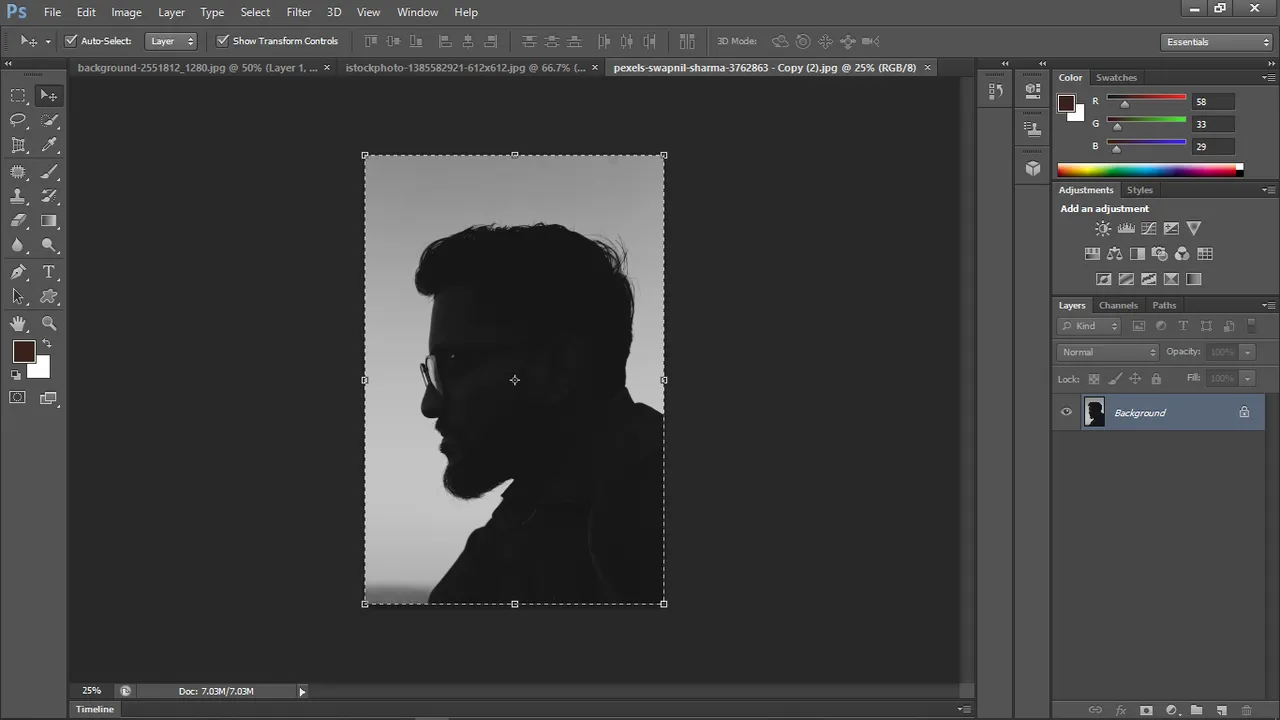Select the Eraser tool
The height and width of the screenshot is (720, 1280).
(x=18, y=221)
